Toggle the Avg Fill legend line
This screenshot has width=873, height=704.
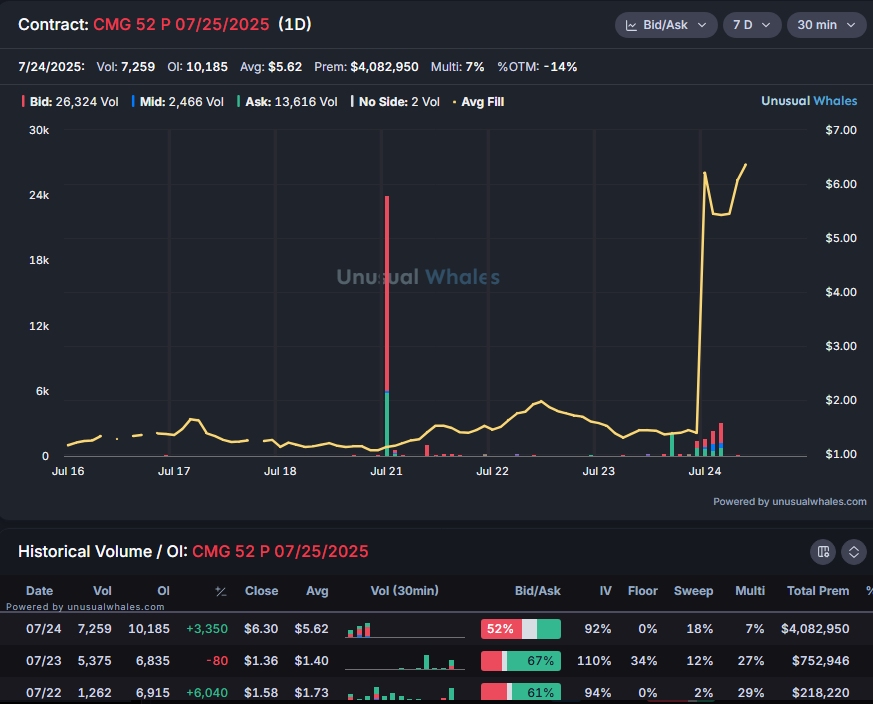point(478,102)
